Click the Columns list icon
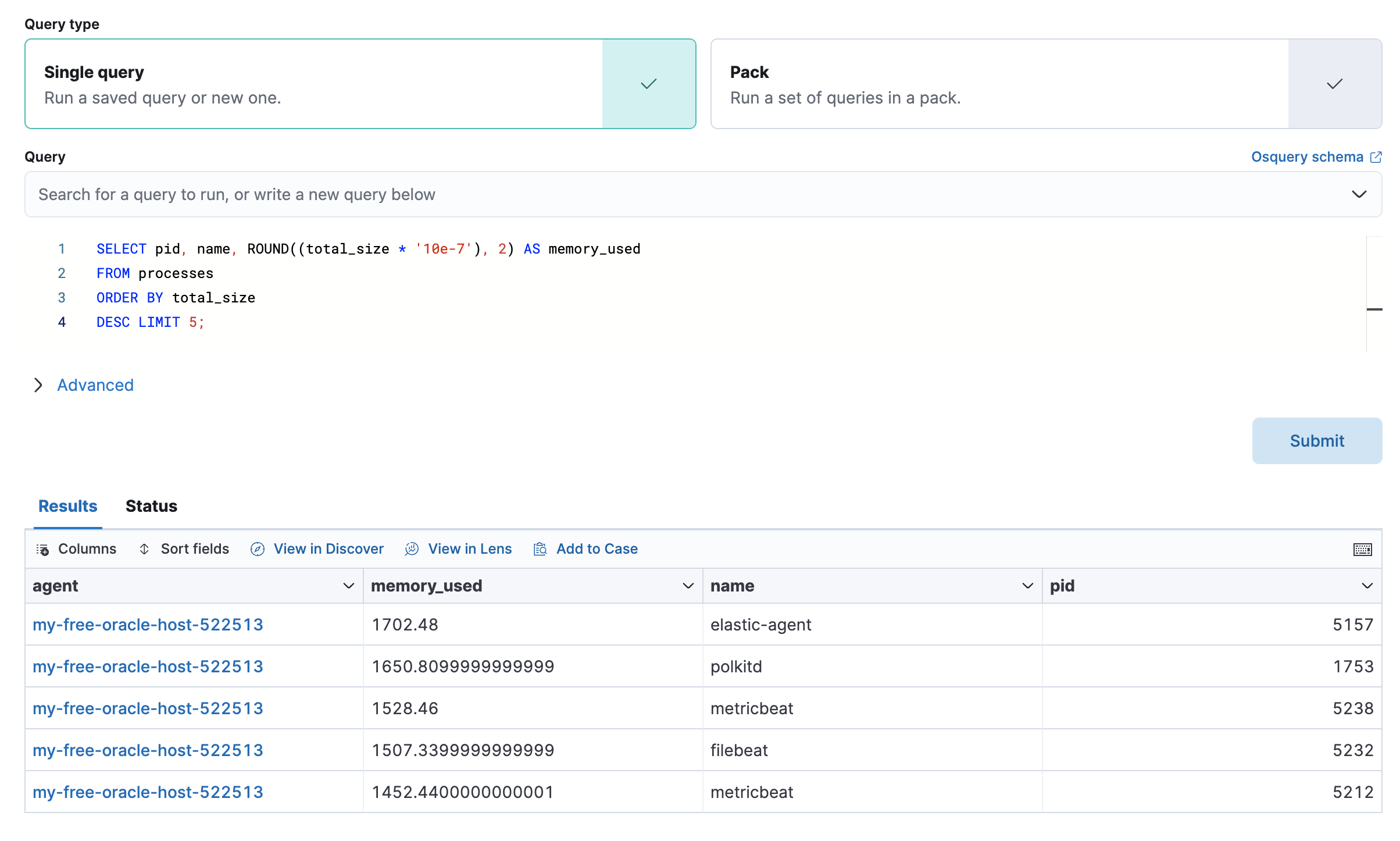This screenshot has height=841, width=1400. tap(42, 550)
